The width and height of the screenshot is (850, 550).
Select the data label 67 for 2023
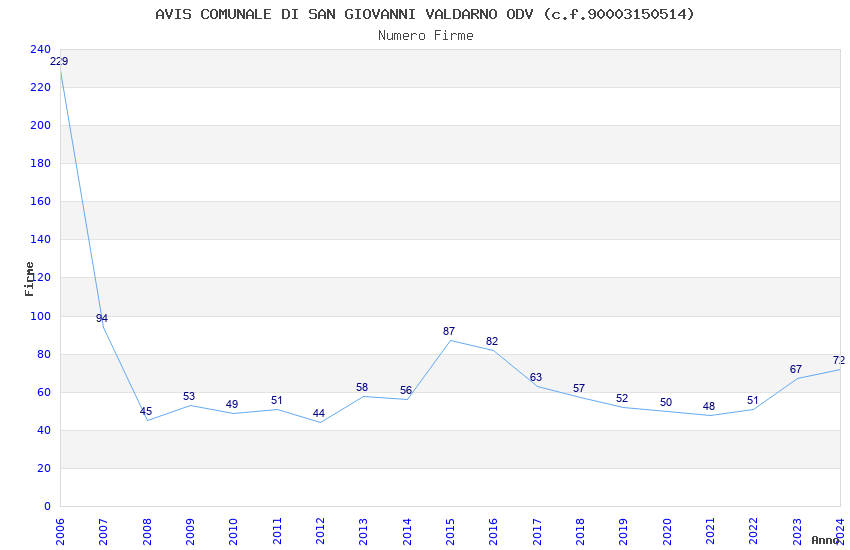tap(796, 370)
